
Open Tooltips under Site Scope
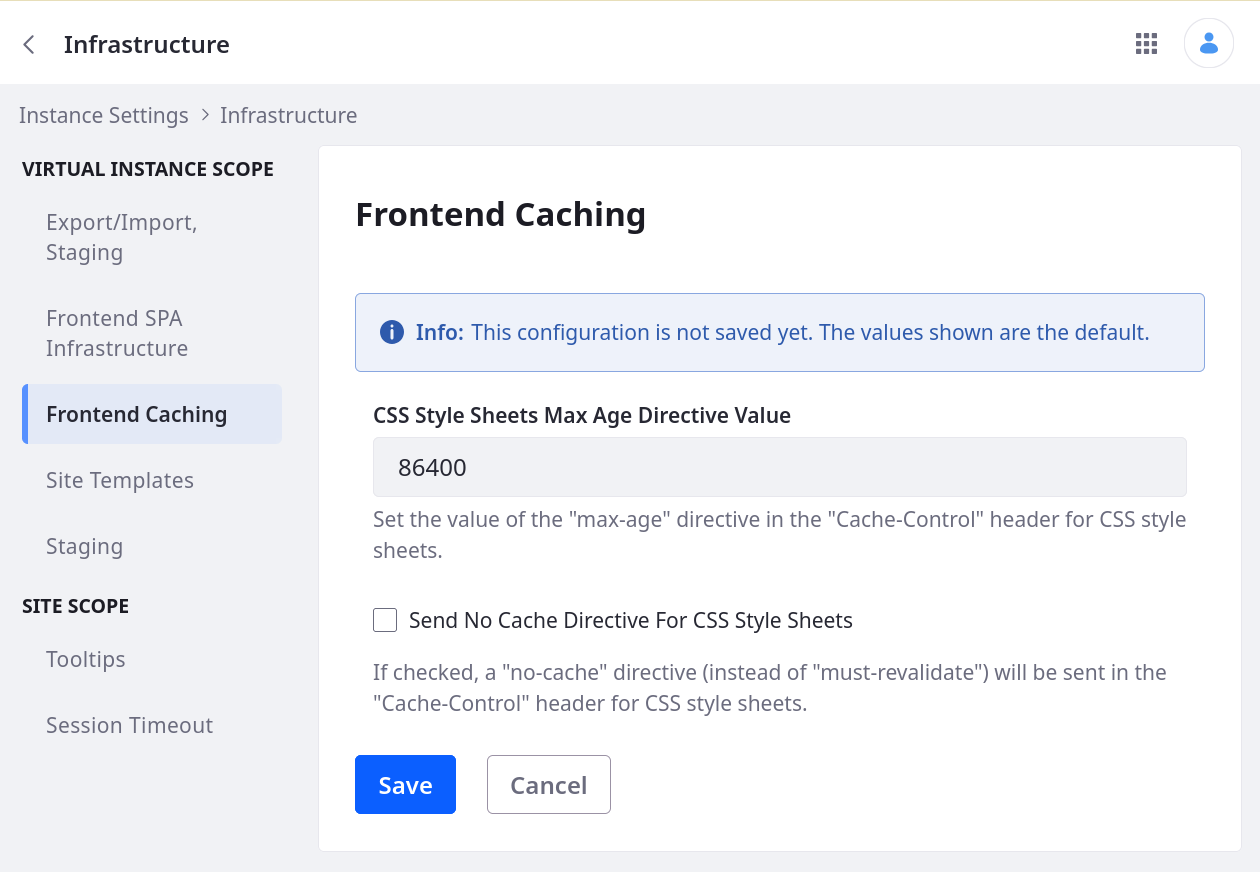tap(86, 659)
